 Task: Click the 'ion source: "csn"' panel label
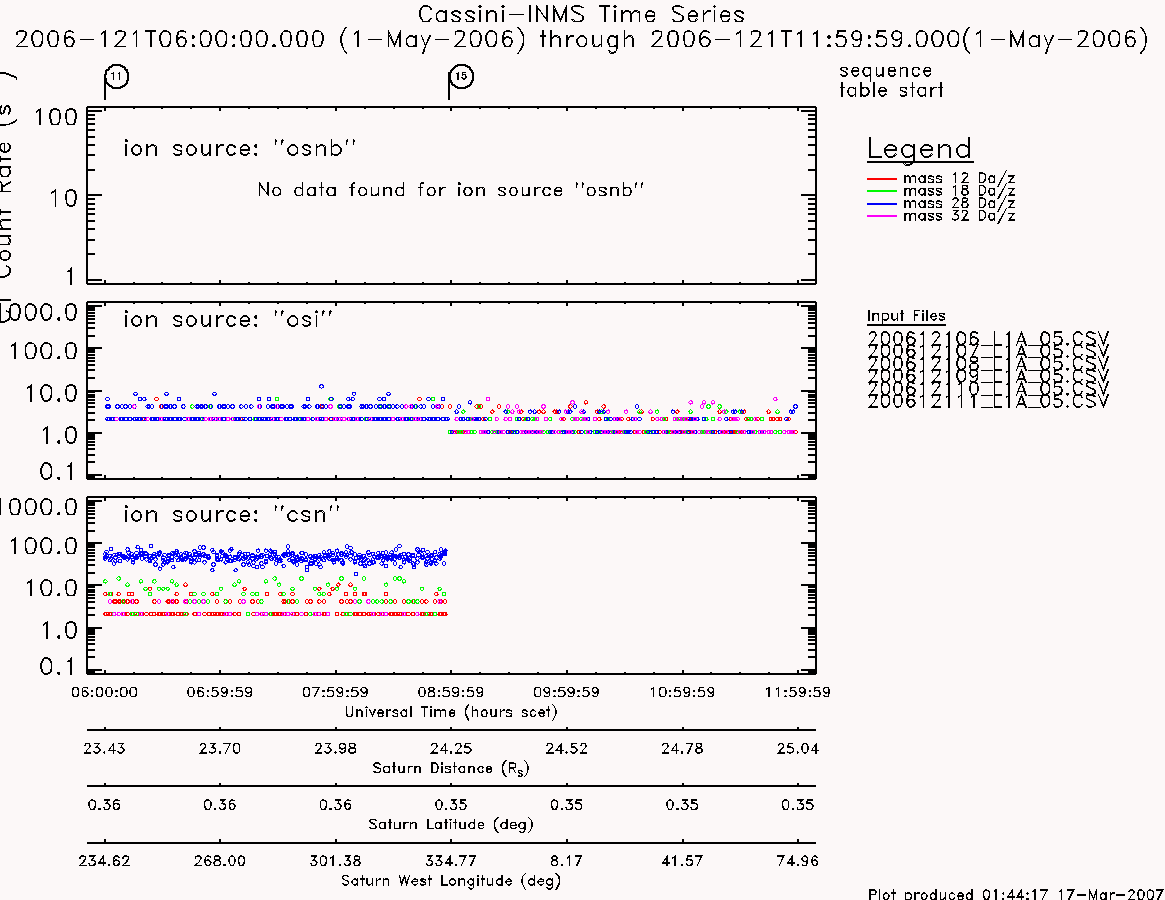point(231,514)
